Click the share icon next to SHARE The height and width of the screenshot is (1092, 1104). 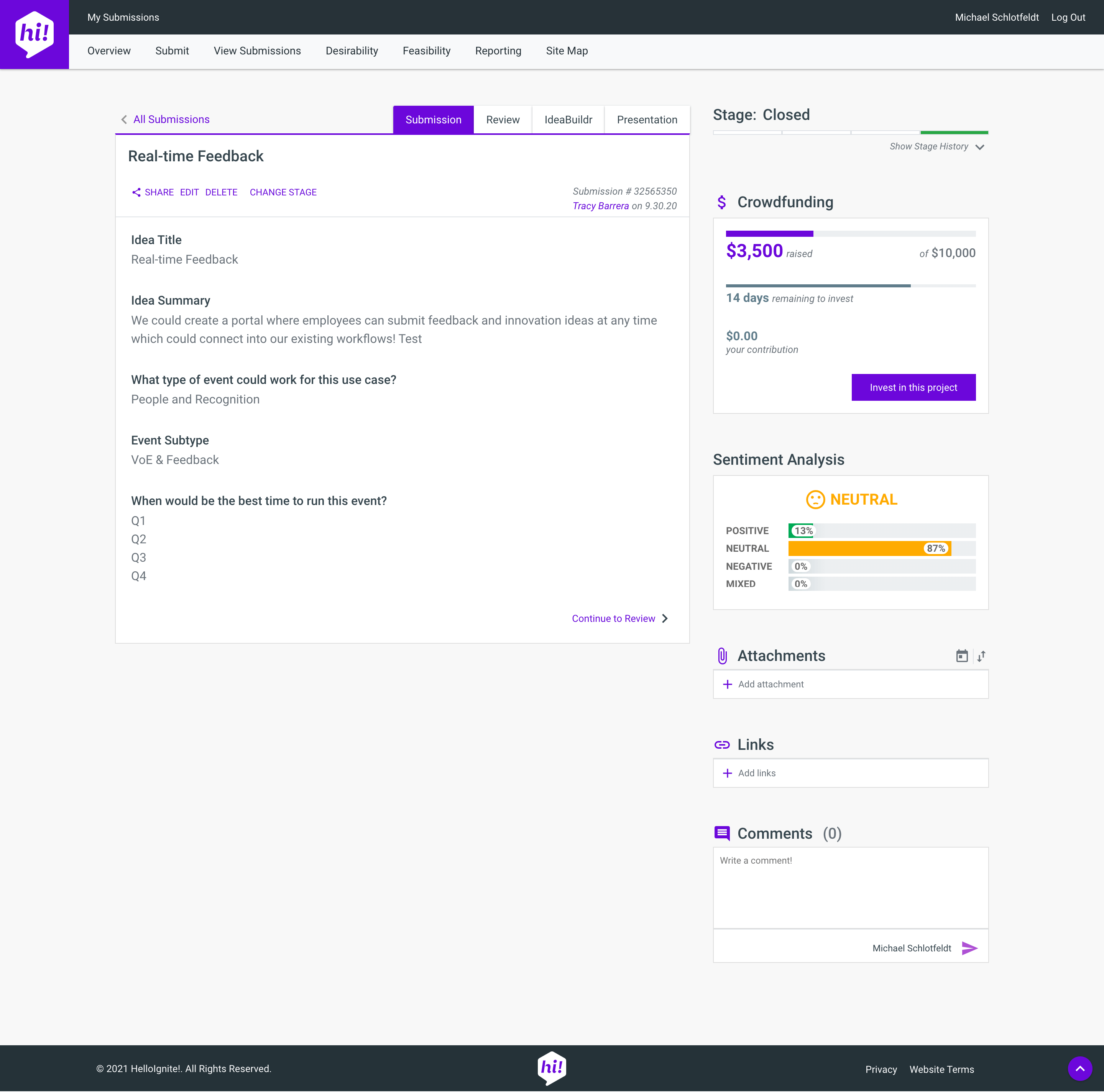136,192
